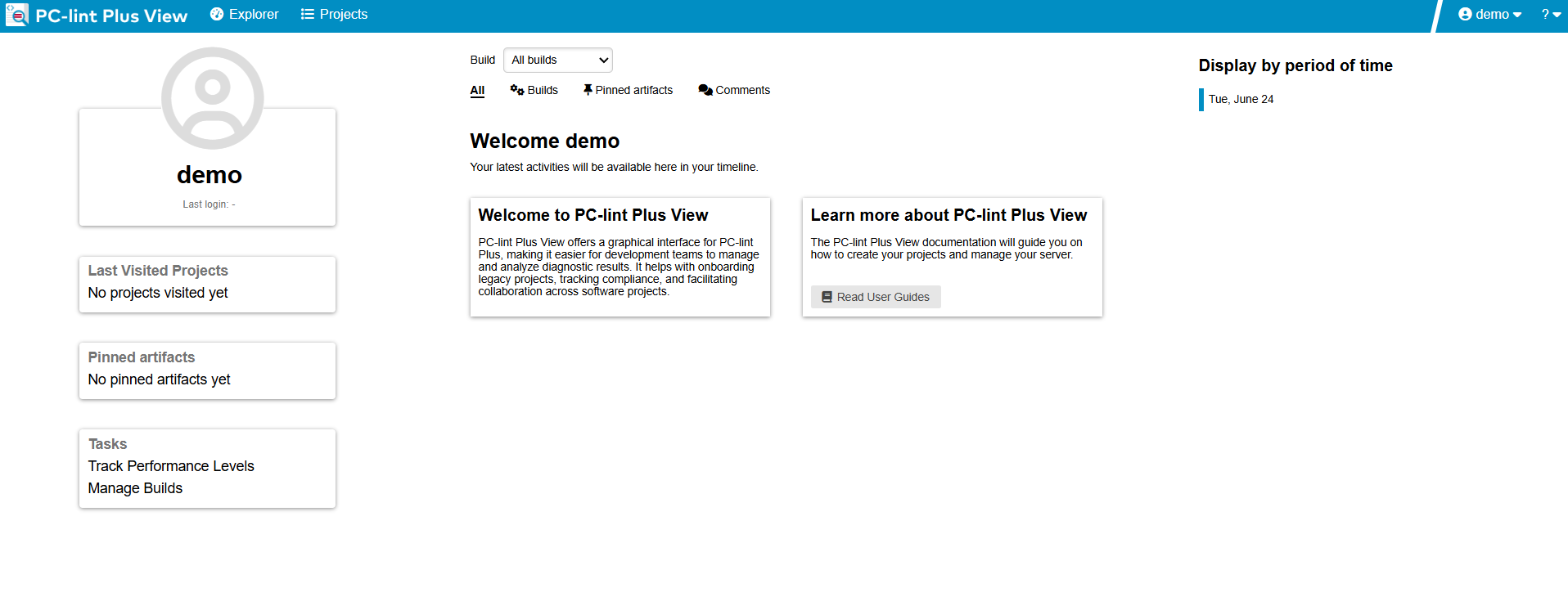Viewport: 1568px width, 615px height.
Task: Switch to the Comments filter tab
Action: (x=742, y=90)
